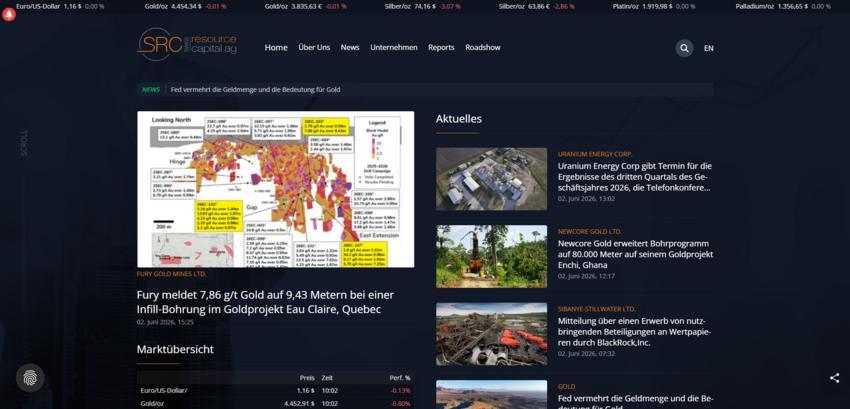This screenshot has height=409, width=850.
Task: Open the Reports menu
Action: (x=441, y=48)
